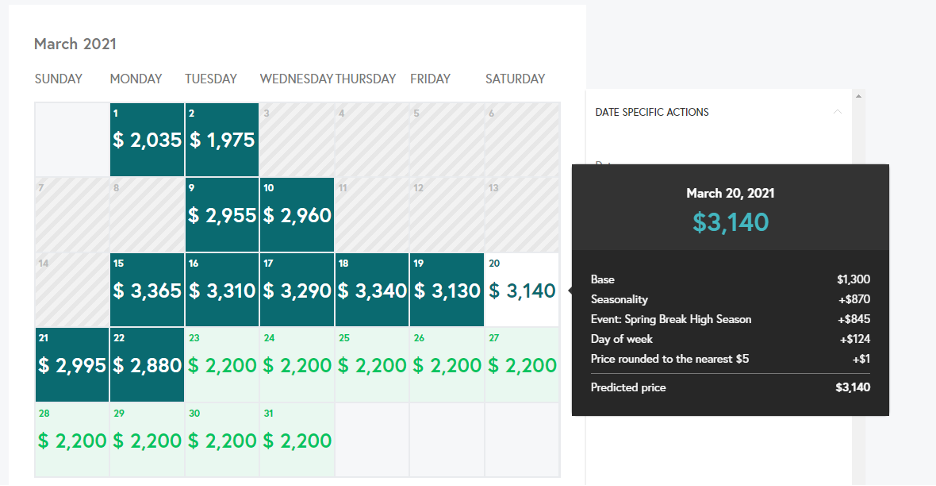Click the panel scrollbar up arrow
The height and width of the screenshot is (486, 936).
tap(858, 96)
